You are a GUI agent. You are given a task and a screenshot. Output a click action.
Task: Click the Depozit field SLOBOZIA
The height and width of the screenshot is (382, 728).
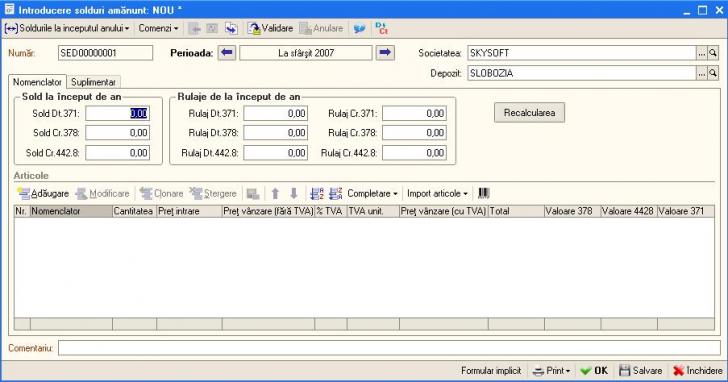point(582,73)
